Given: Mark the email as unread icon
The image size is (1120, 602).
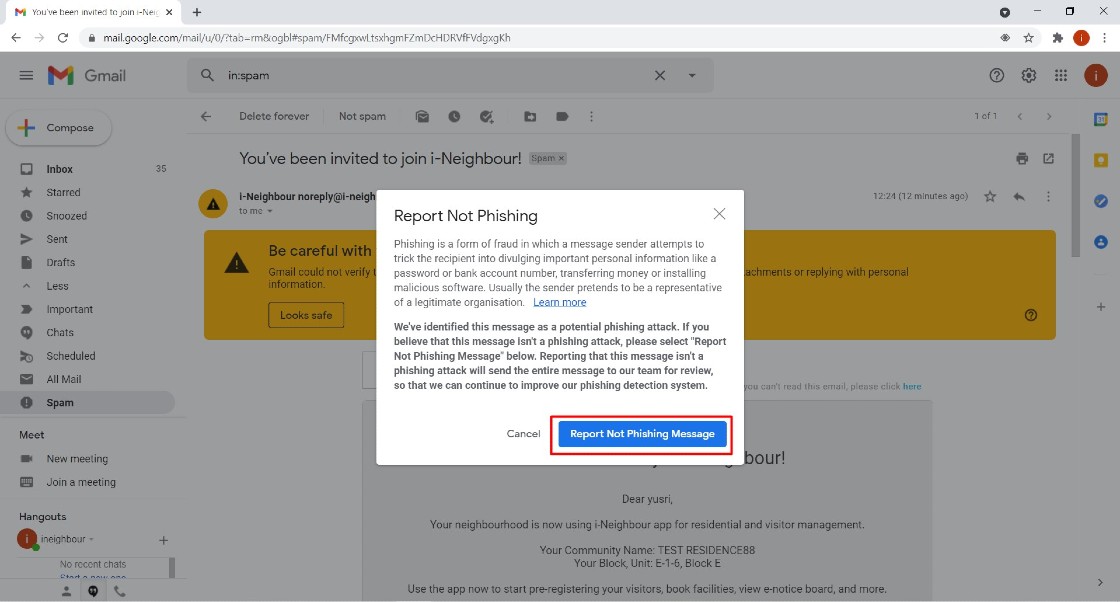Looking at the screenshot, I should (x=422, y=116).
